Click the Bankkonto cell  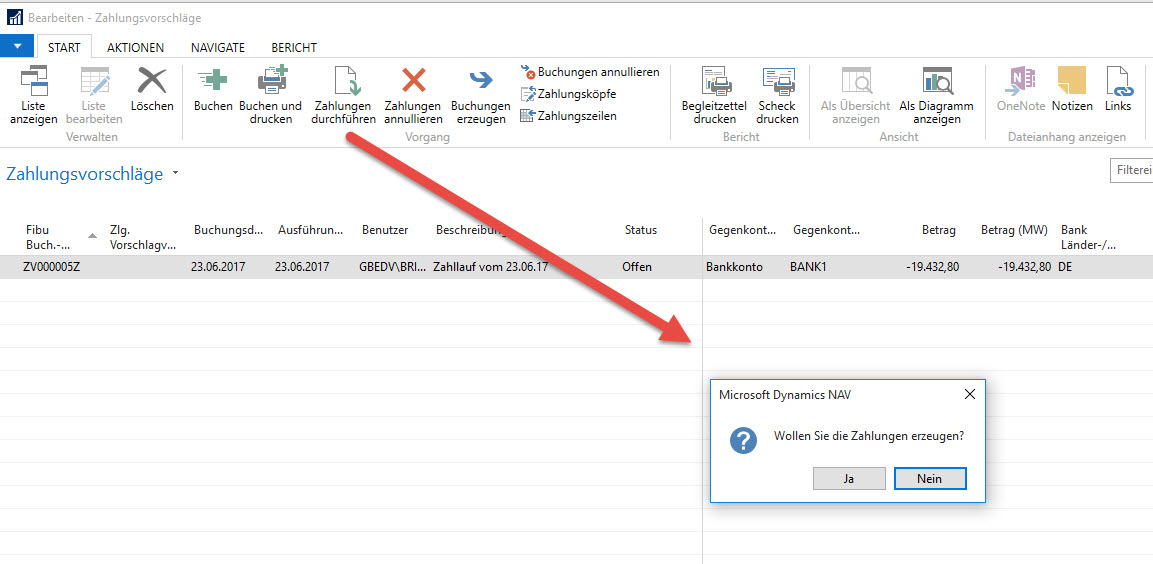coord(736,267)
